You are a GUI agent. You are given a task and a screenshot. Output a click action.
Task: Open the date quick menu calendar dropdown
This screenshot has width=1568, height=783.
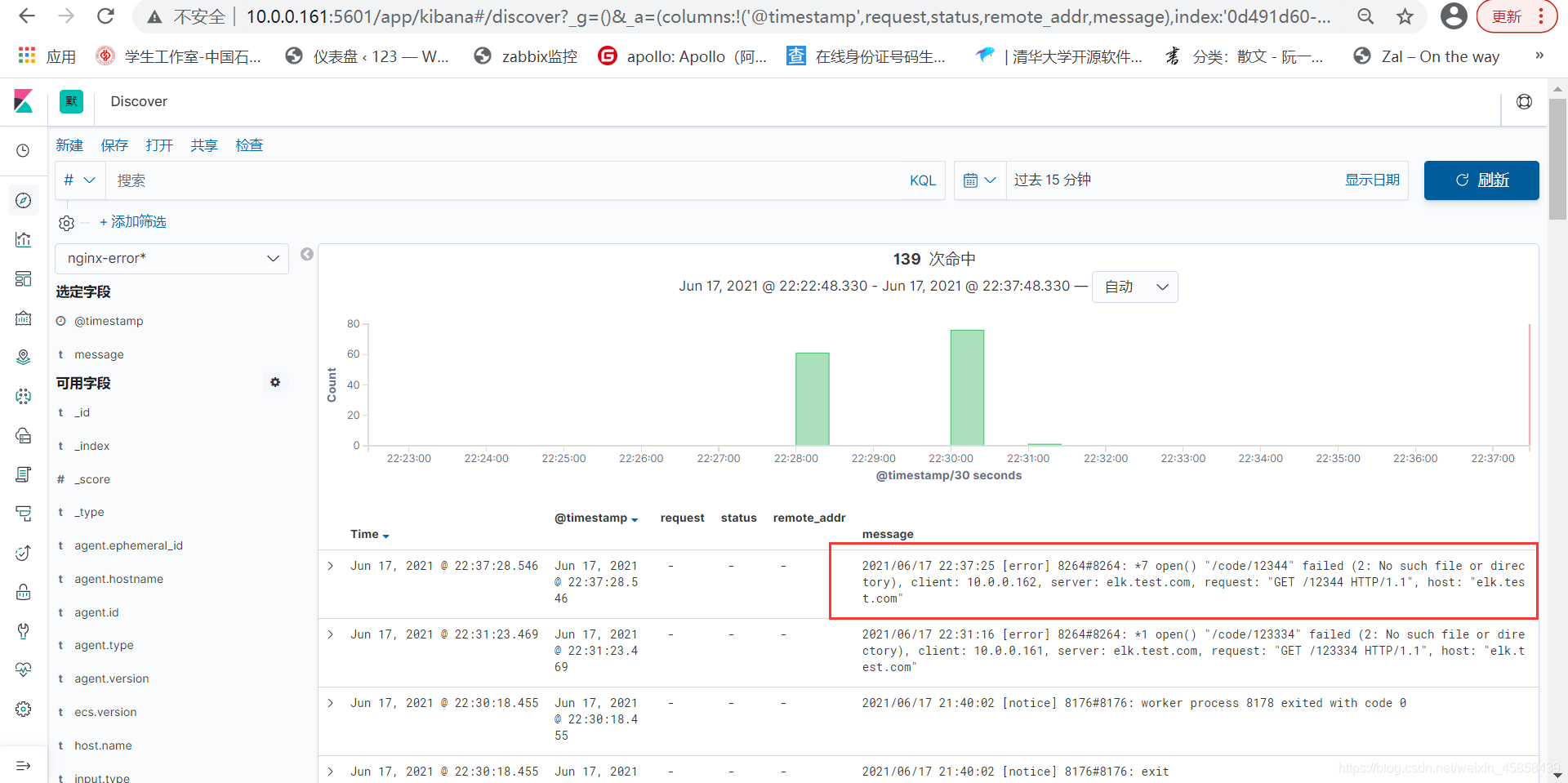979,180
